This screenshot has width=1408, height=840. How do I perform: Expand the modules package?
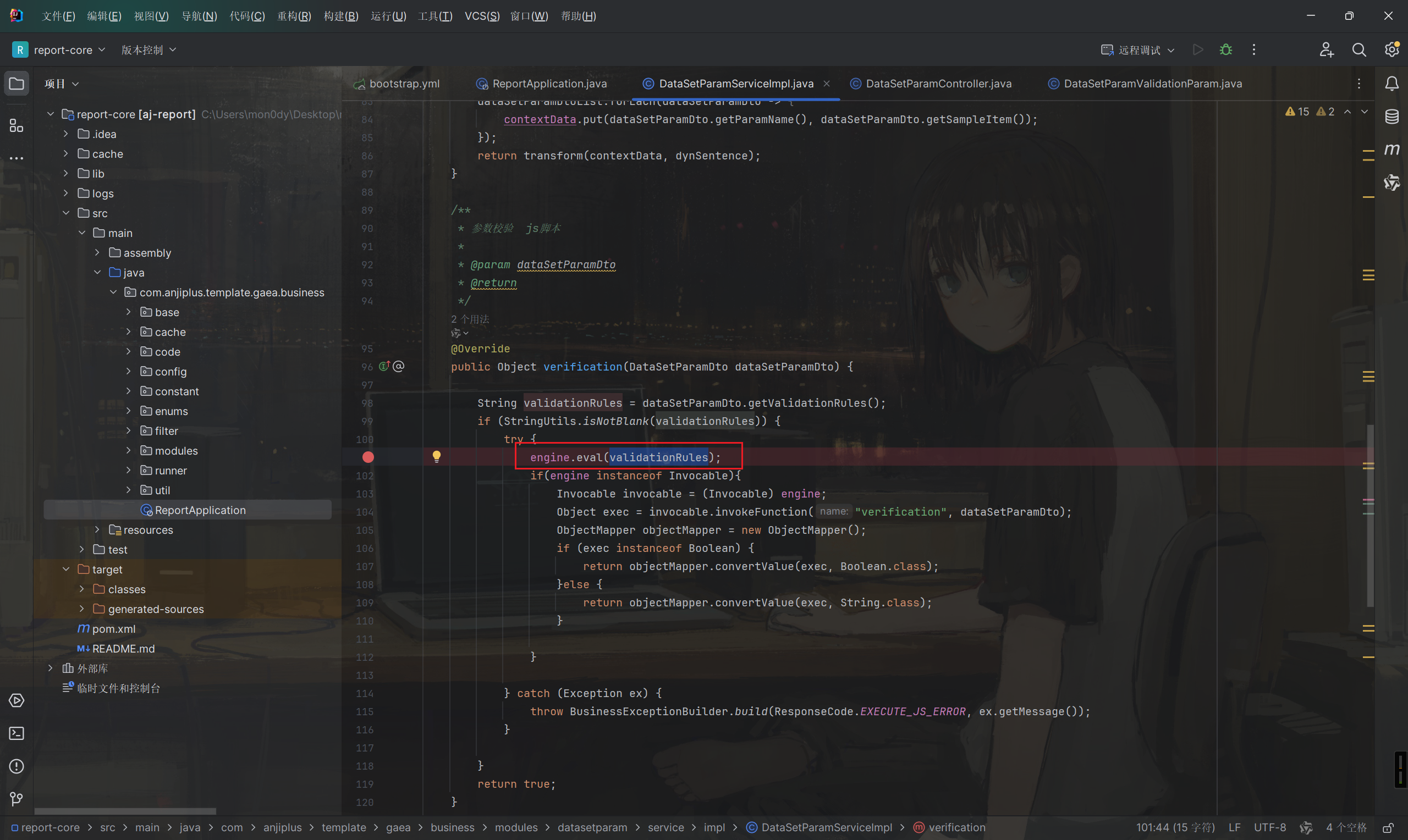[x=128, y=450]
